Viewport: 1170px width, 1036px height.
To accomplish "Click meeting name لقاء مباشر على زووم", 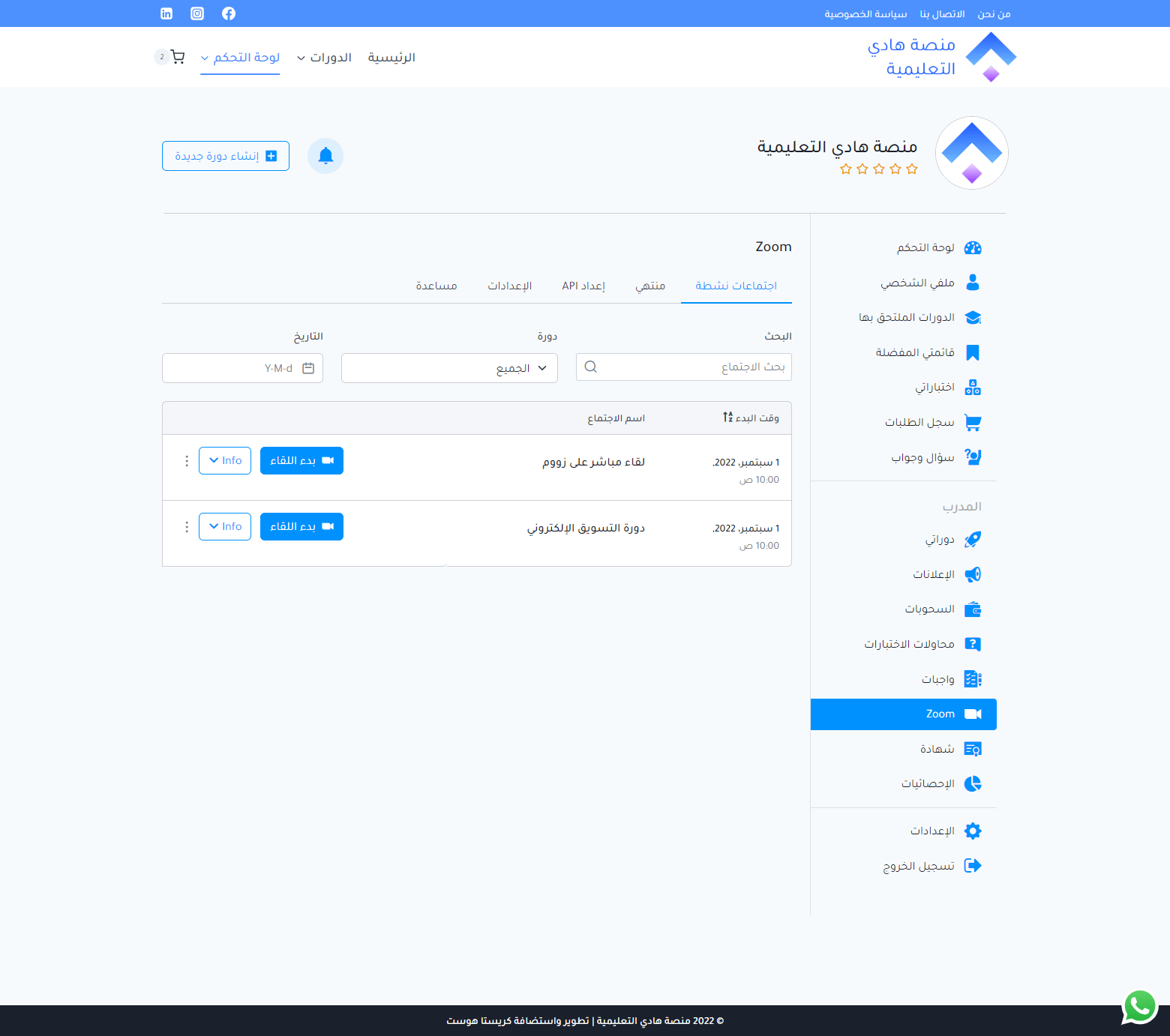I will (x=594, y=462).
